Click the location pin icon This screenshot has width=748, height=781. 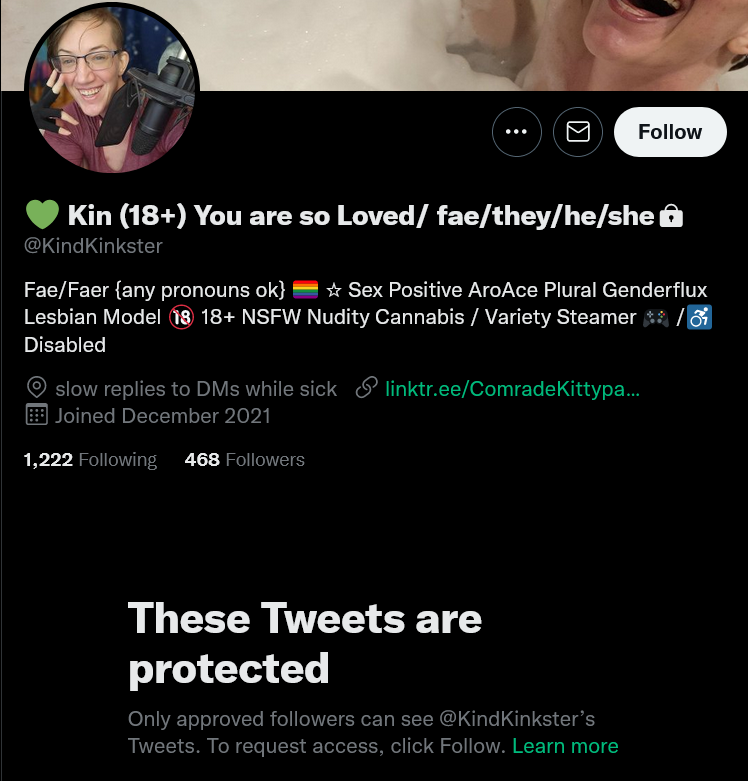click(36, 388)
